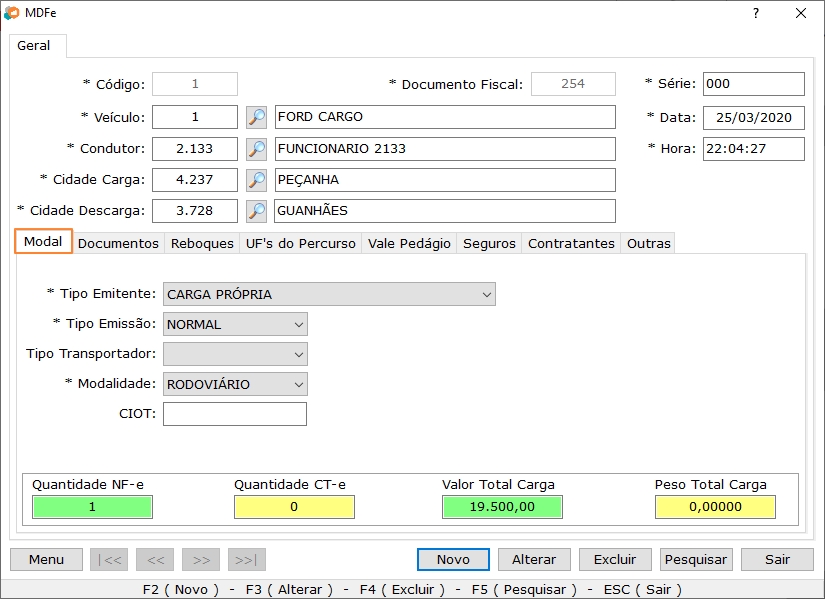Search for a Condutor using the magnifier
Screen dimensions: 825x599
pyautogui.click(x=255, y=148)
